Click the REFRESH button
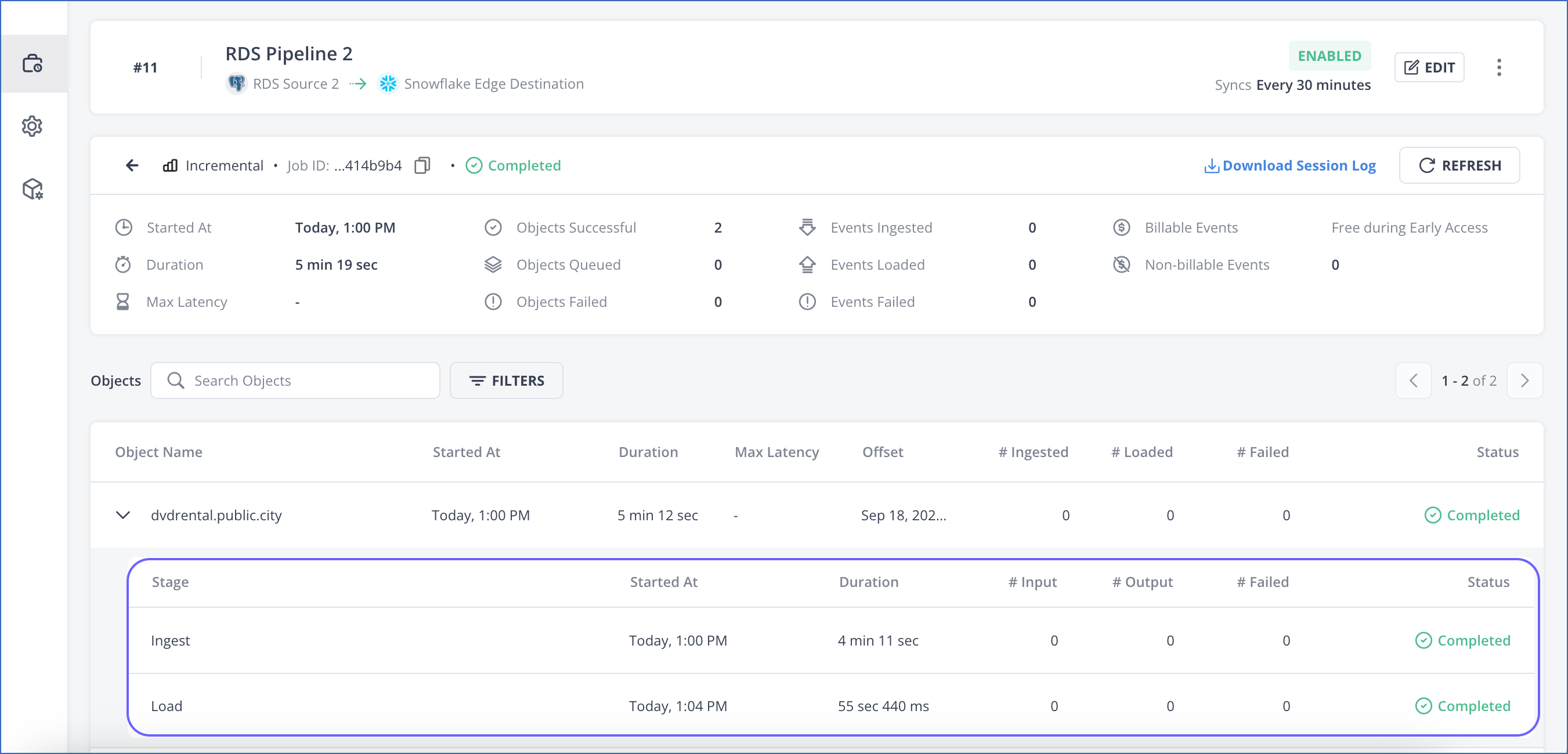Screen dimensions: 1568x754 (1459, 165)
